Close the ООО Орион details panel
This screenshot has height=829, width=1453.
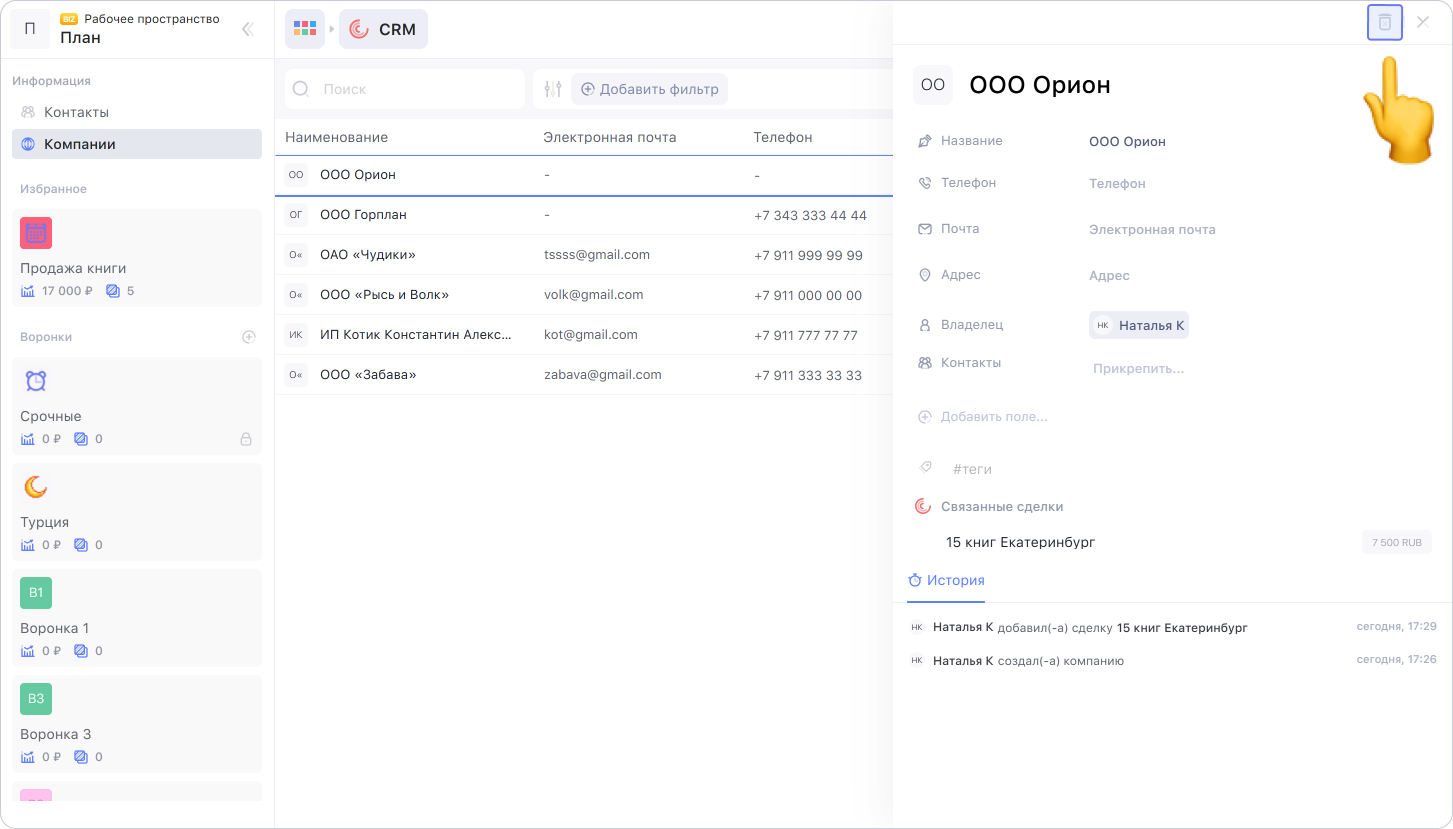1422,22
